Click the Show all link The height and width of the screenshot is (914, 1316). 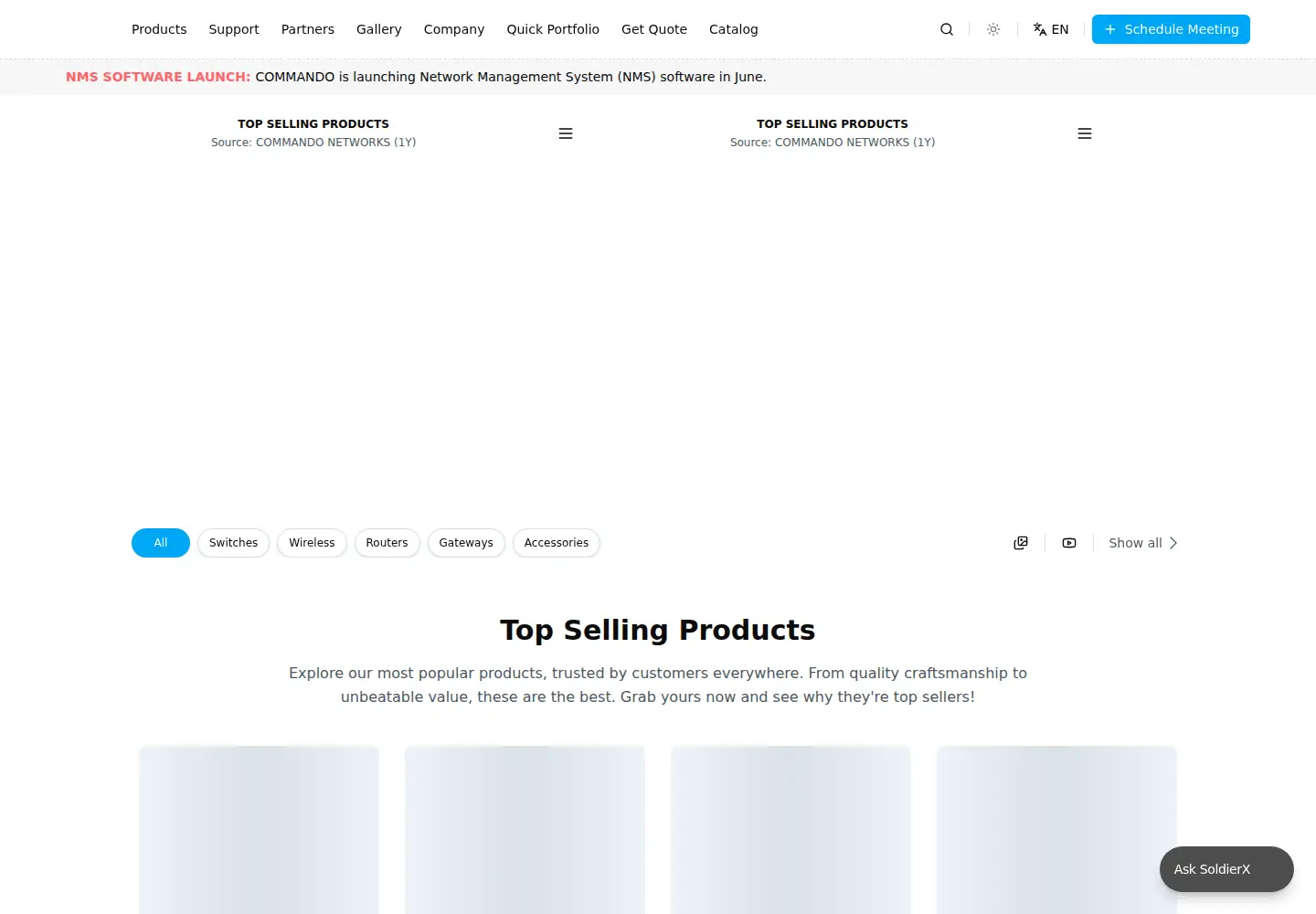(x=1143, y=543)
